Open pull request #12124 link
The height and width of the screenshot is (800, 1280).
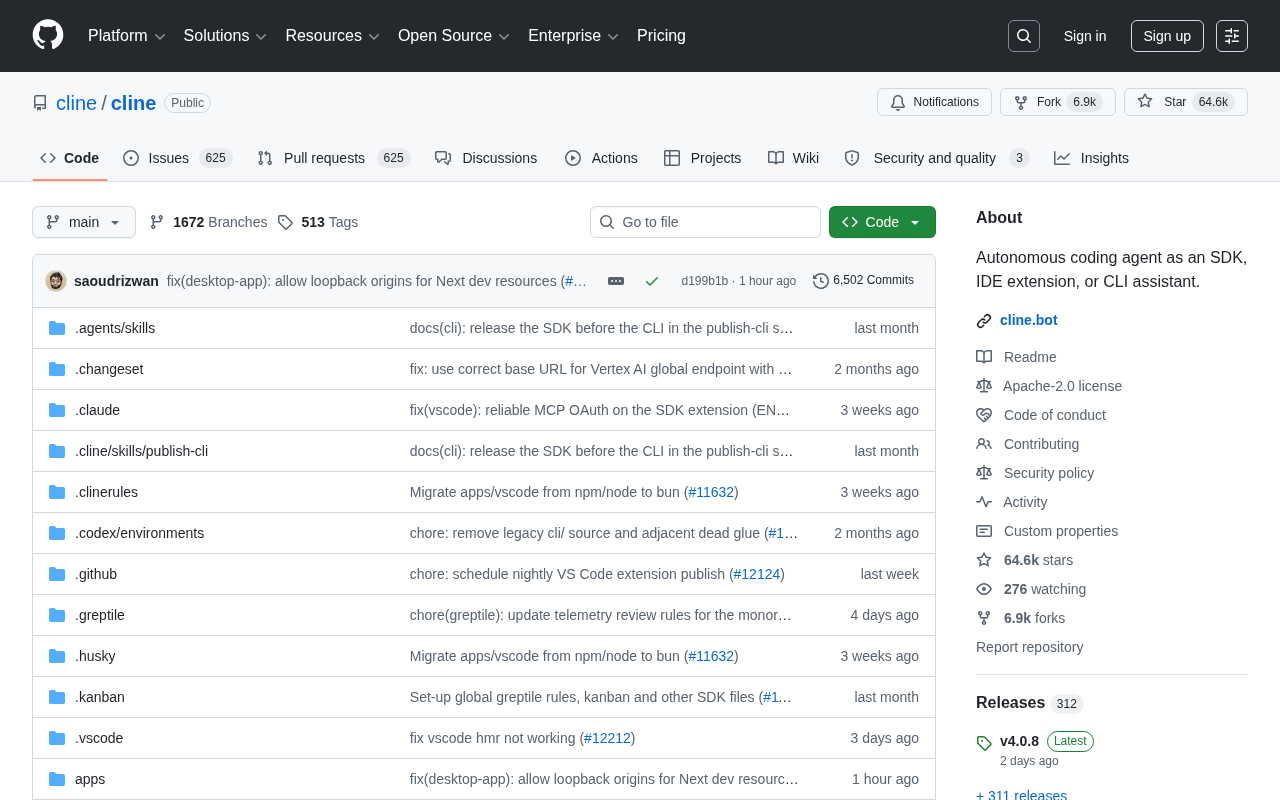[757, 574]
